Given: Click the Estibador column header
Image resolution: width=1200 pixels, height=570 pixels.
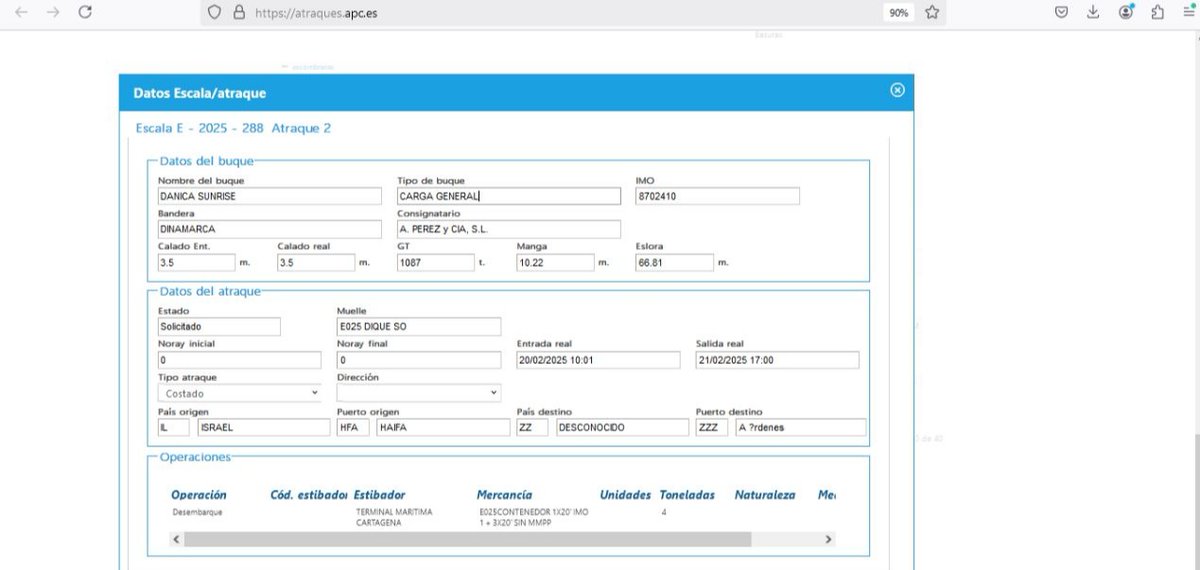Looking at the screenshot, I should (x=380, y=495).
